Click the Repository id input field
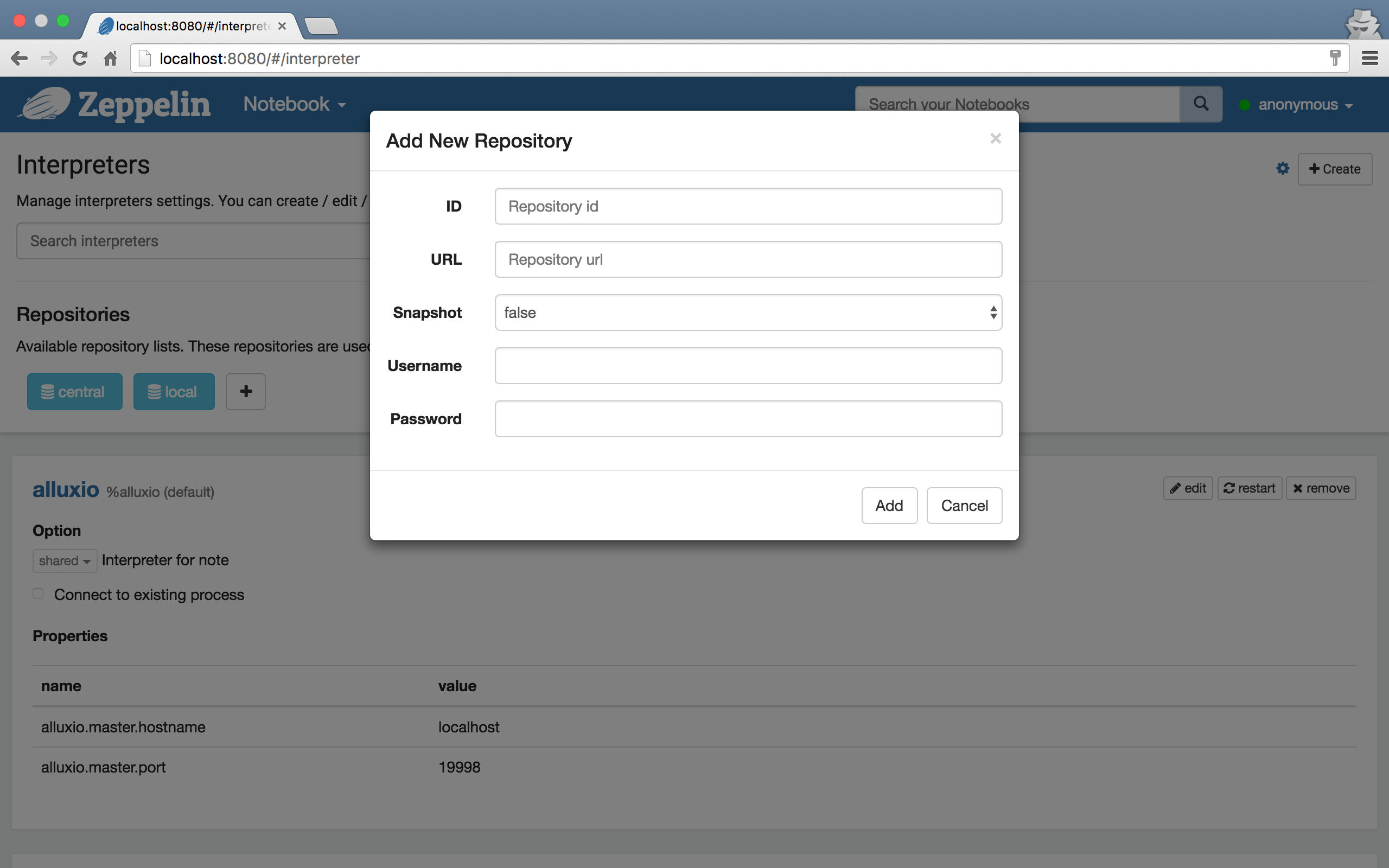Image resolution: width=1389 pixels, height=868 pixels. (748, 206)
